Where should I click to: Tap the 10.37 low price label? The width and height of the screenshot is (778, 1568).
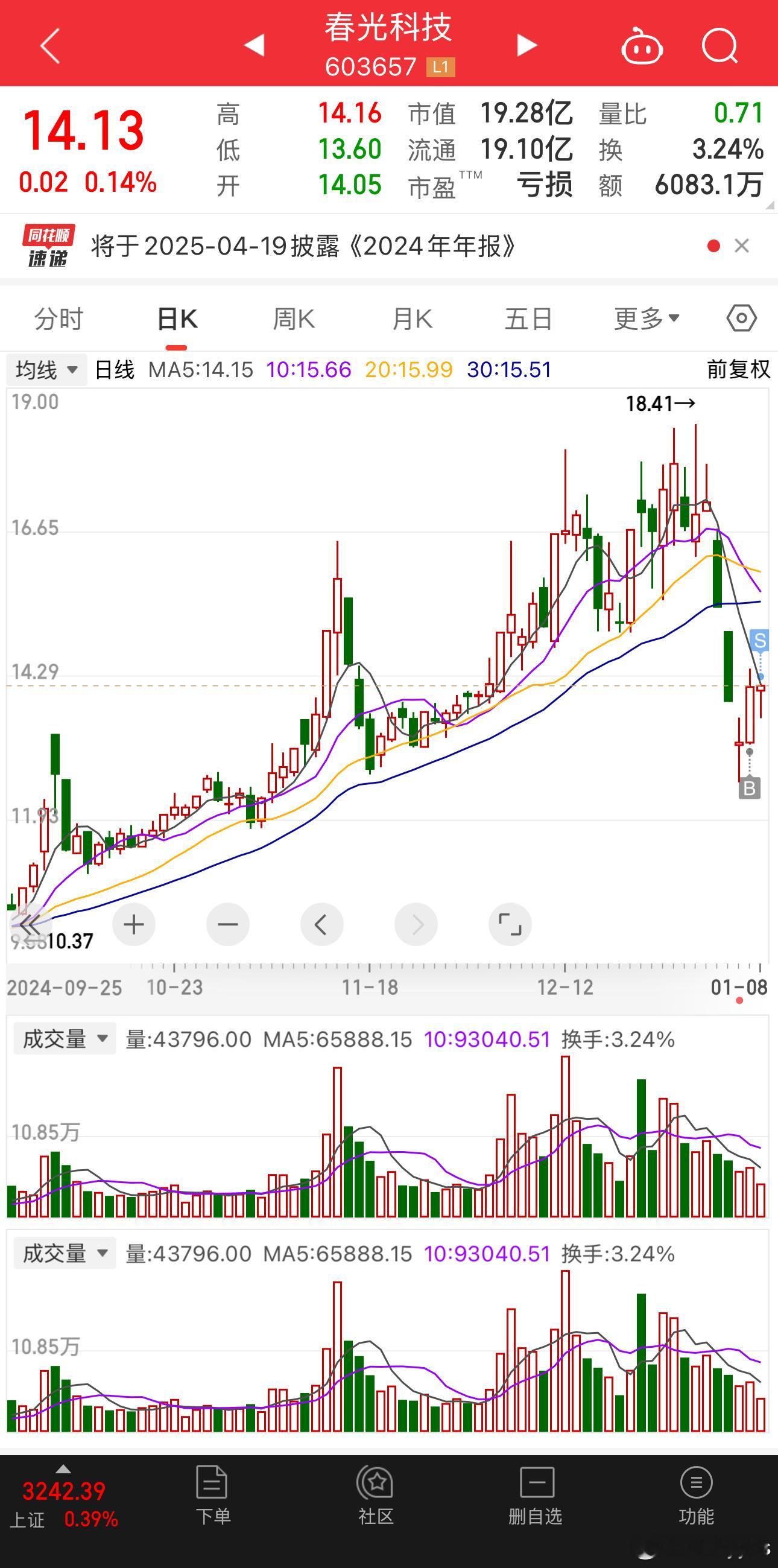tap(70, 942)
